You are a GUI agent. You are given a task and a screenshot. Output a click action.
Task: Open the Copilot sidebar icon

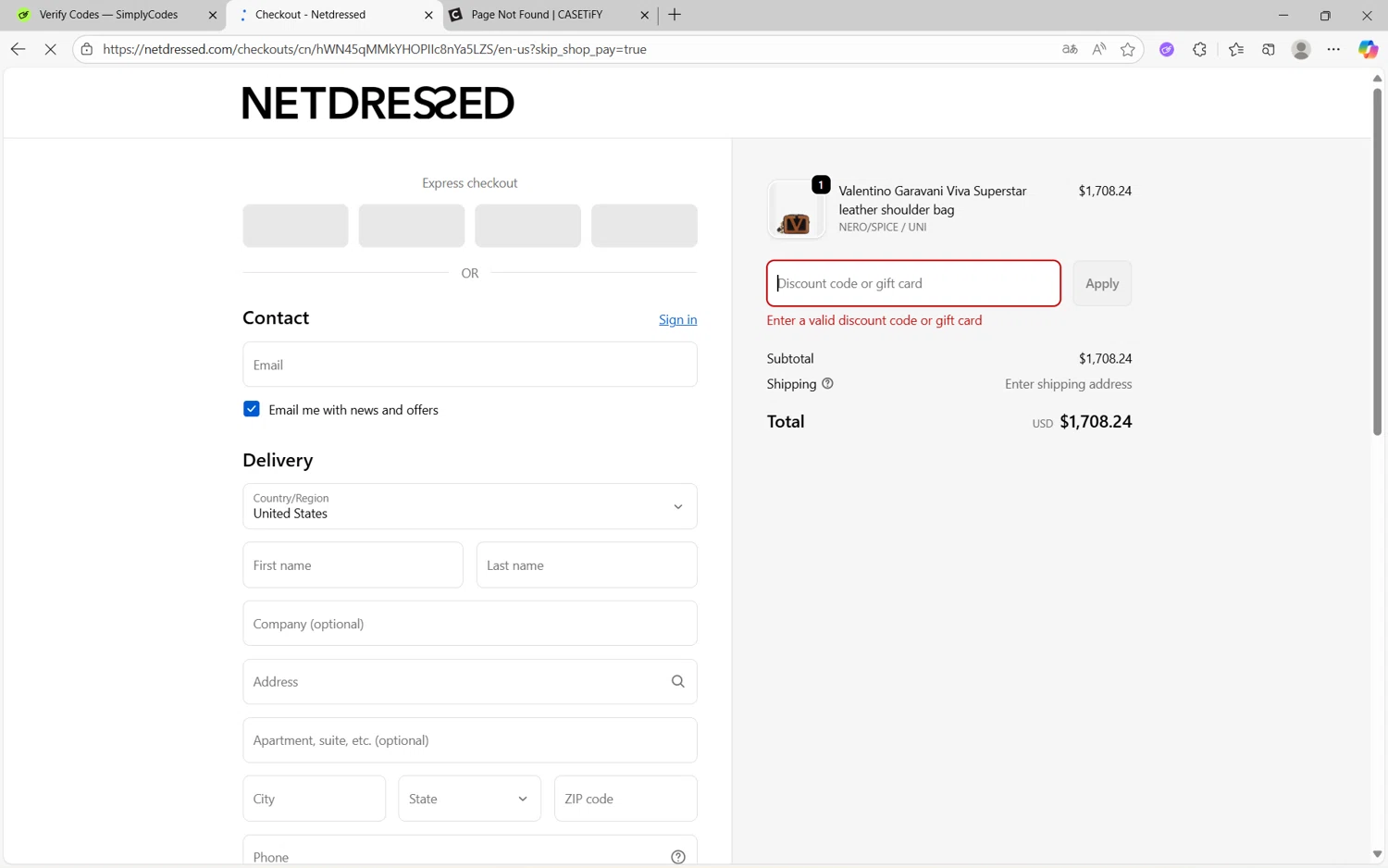tap(1368, 49)
